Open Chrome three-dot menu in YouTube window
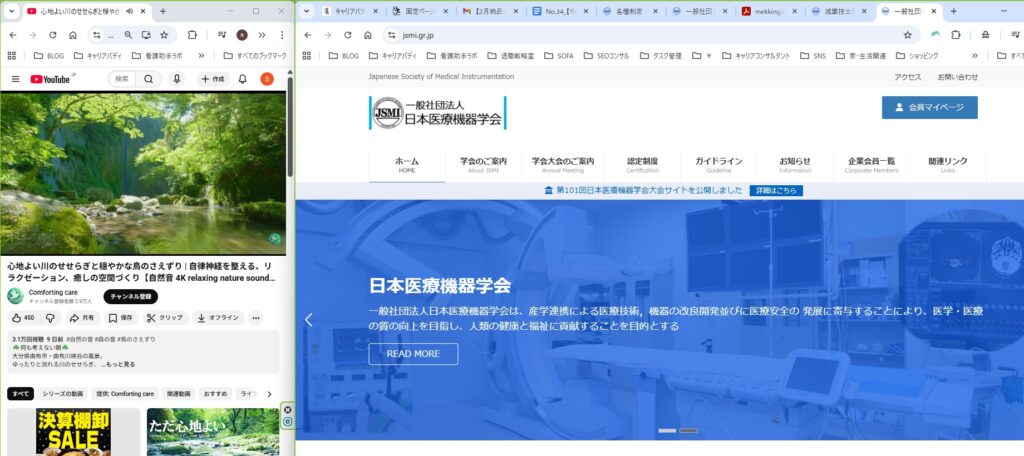1024x456 pixels. (281, 35)
